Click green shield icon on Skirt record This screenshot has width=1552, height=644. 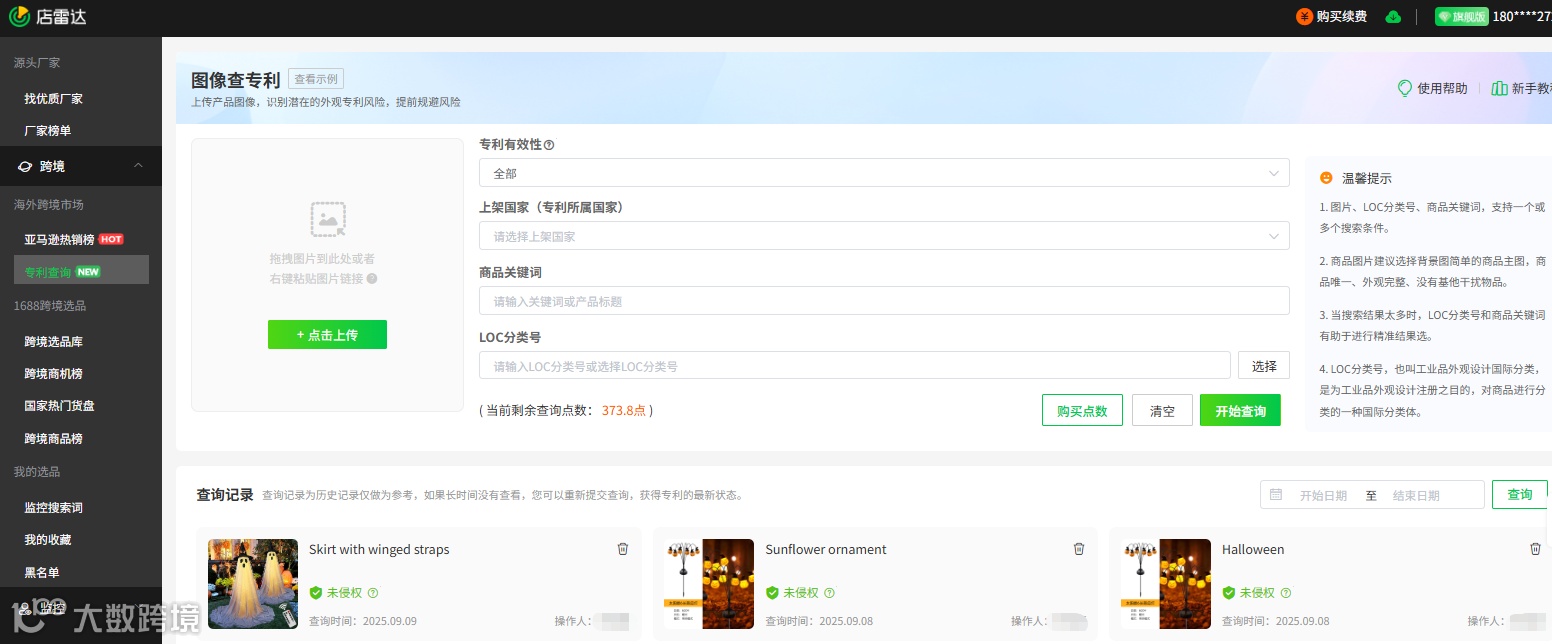316,593
